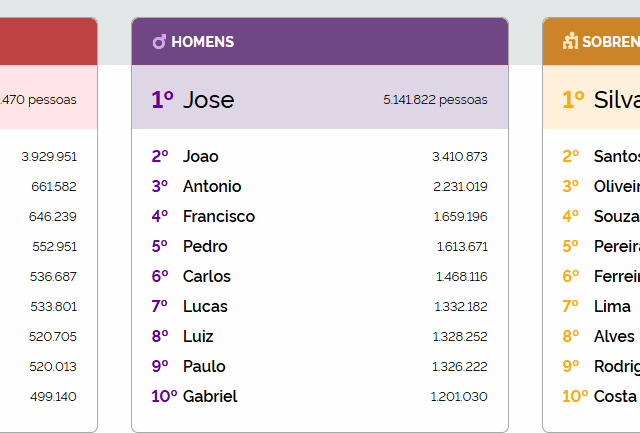
Task: Select the surname Costa
Action: [x=615, y=396]
